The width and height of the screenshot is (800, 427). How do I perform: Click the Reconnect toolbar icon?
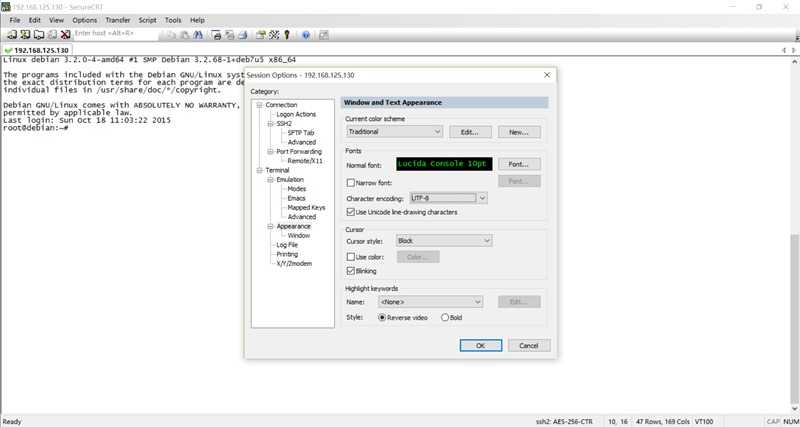point(52,35)
